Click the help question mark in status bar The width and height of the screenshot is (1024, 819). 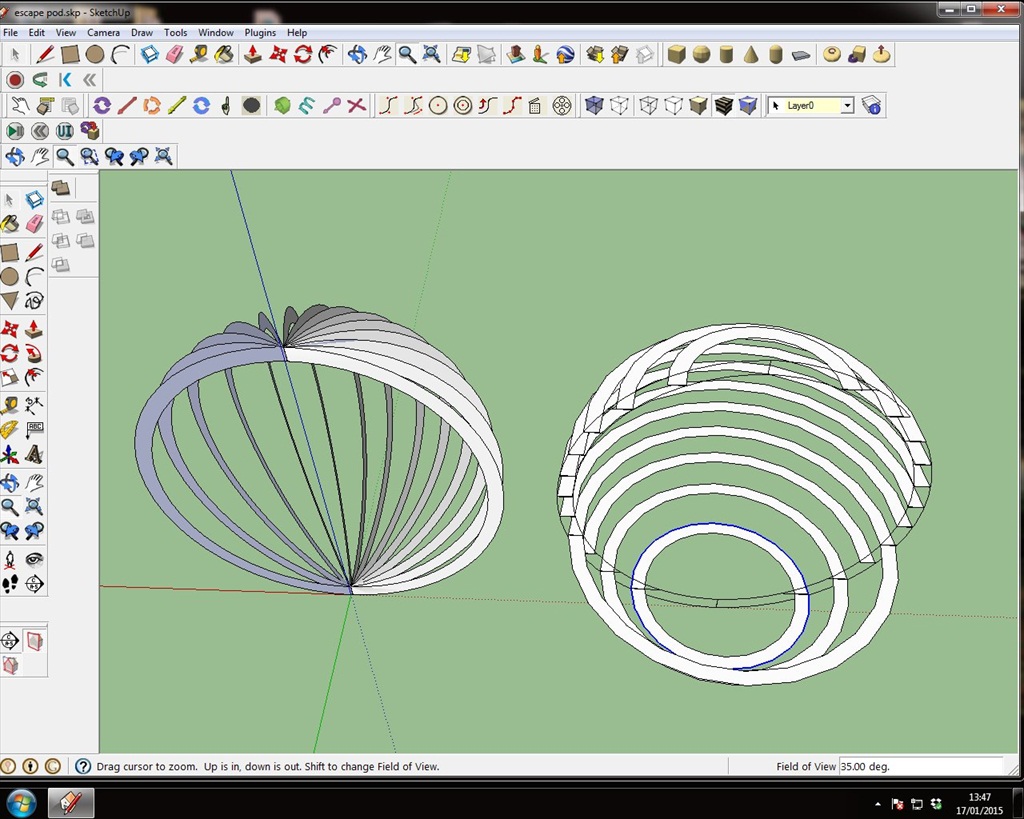point(83,766)
